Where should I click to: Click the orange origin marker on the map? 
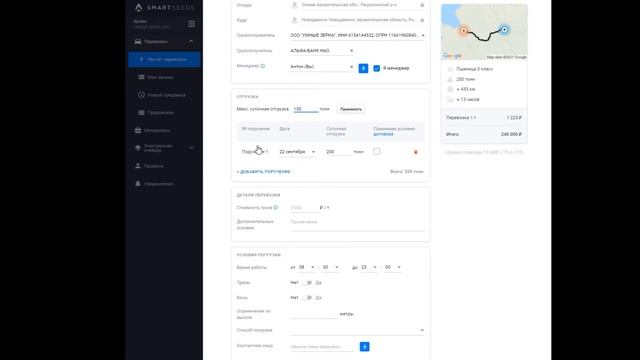point(464,31)
